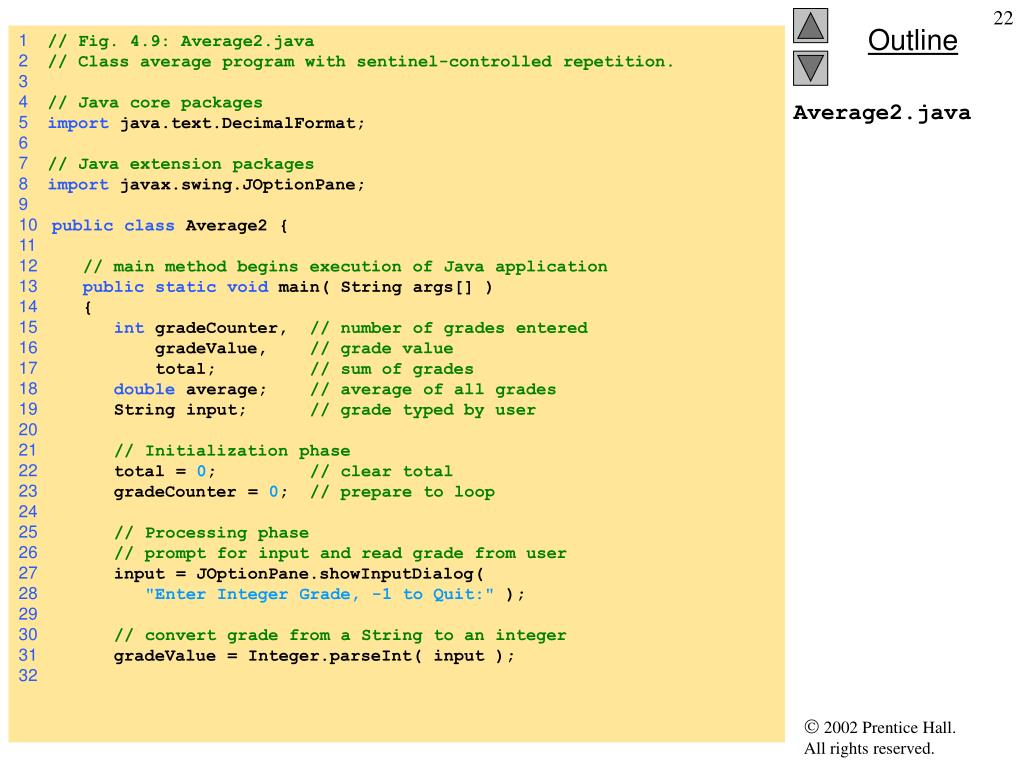The image size is (1024, 768).
Task: Click the comment "// number of grades entered"
Action: (x=449, y=328)
